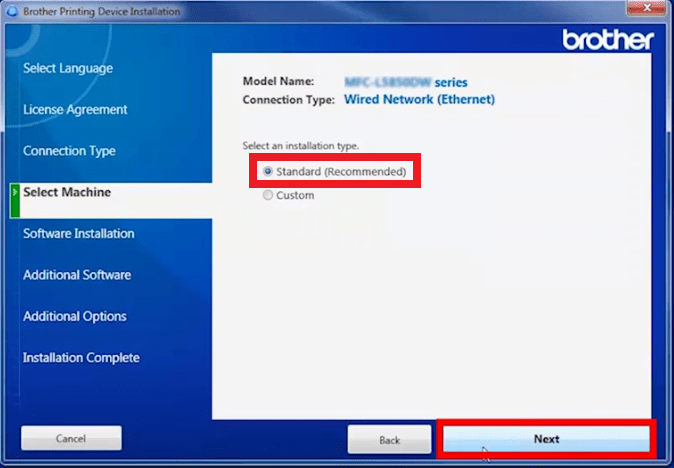Go back with the Back button
This screenshot has width=674, height=468.
tap(389, 440)
